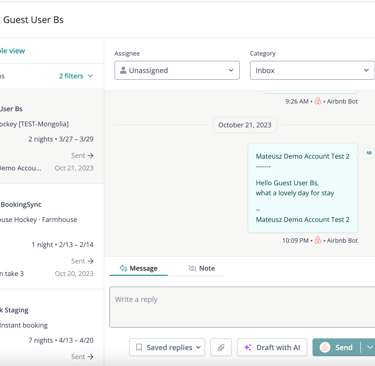375x366 pixels.
Task: Open the Saved replies menu
Action: (167, 347)
